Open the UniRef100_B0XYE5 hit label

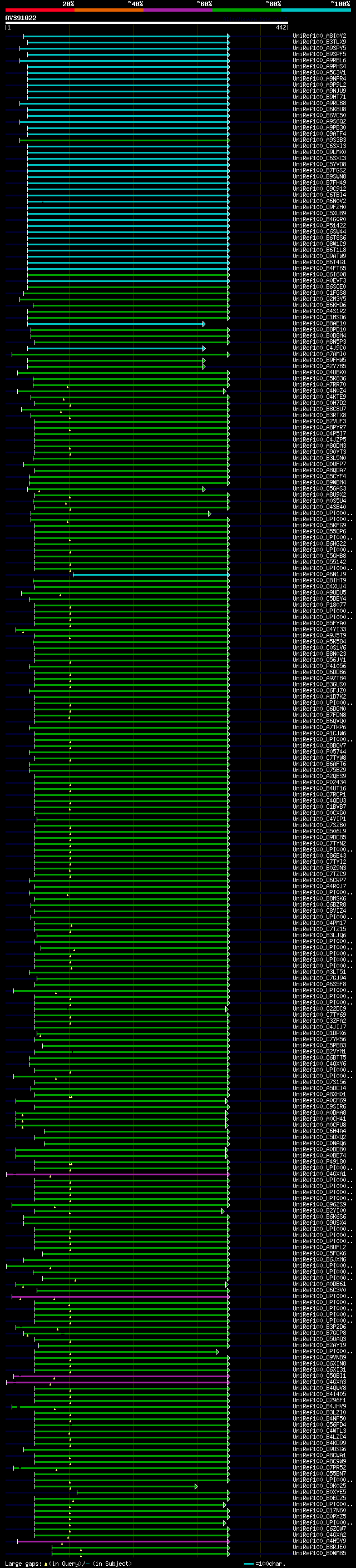(x=319, y=1492)
